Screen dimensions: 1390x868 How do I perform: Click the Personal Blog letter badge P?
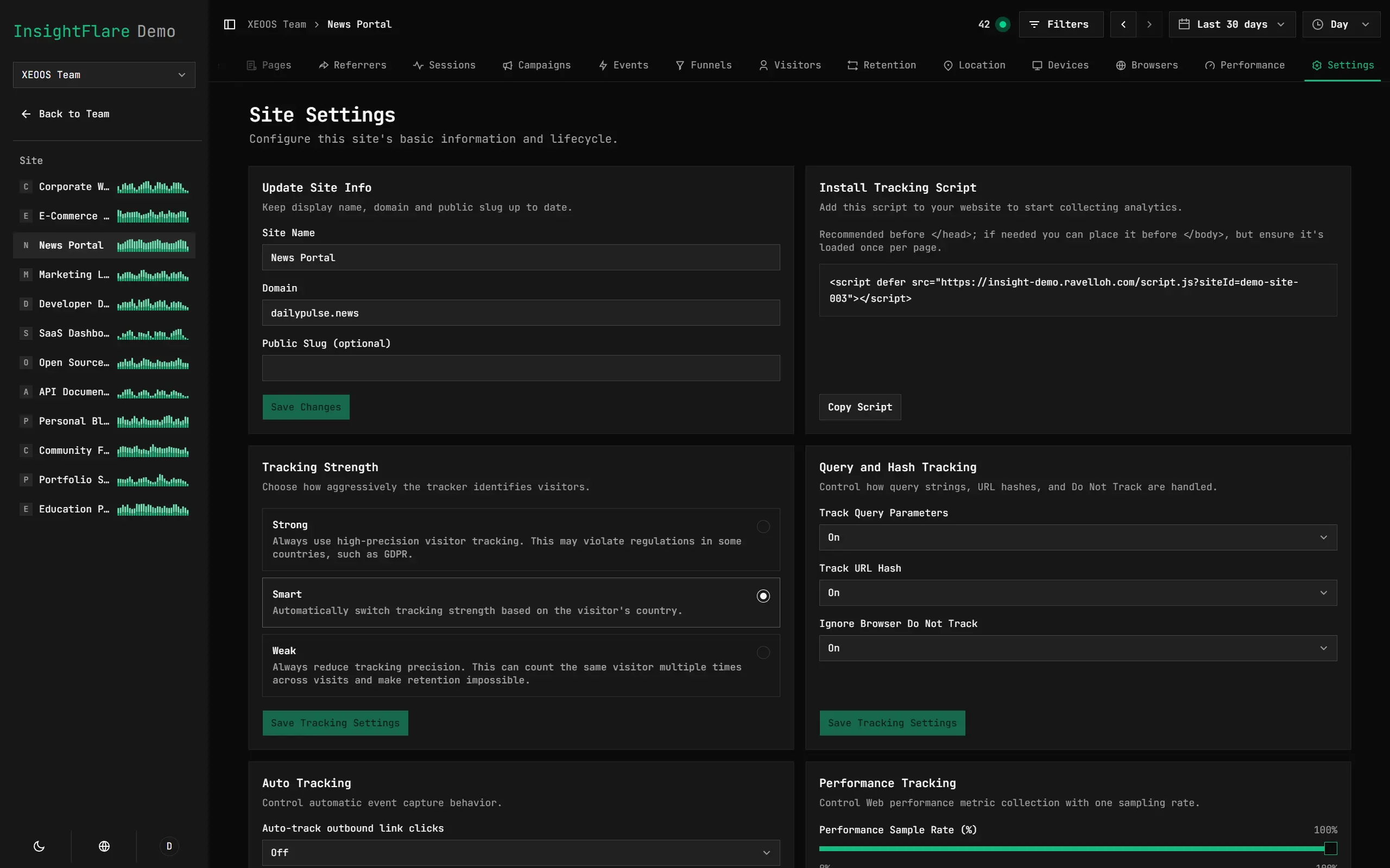26,421
